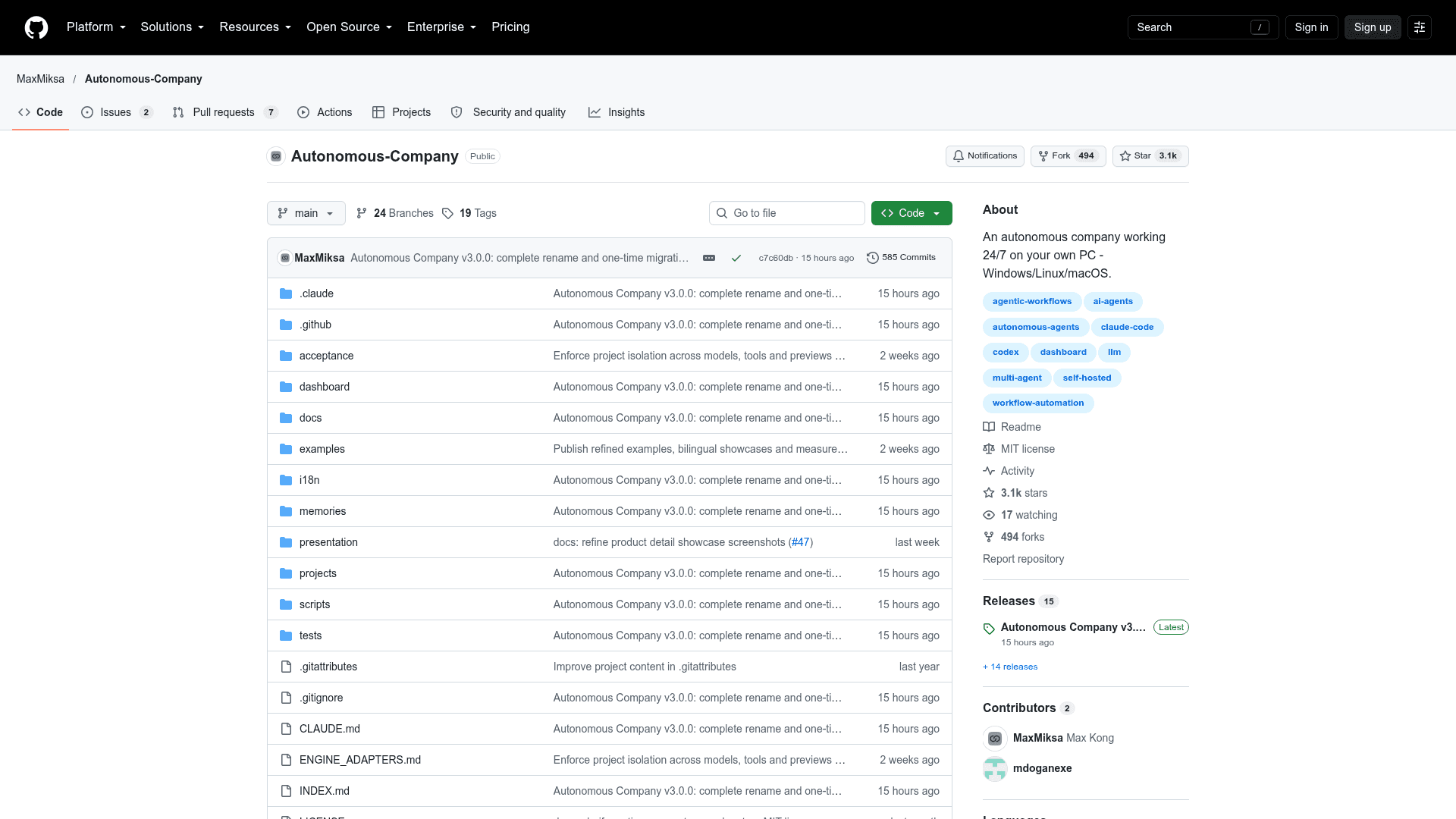Screen dimensions: 1456x819
Task: Open the Actions tab
Action: 325,112
